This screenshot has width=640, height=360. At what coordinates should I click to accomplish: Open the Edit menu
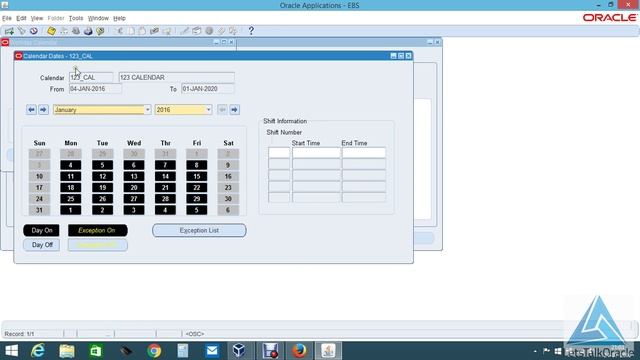21,18
